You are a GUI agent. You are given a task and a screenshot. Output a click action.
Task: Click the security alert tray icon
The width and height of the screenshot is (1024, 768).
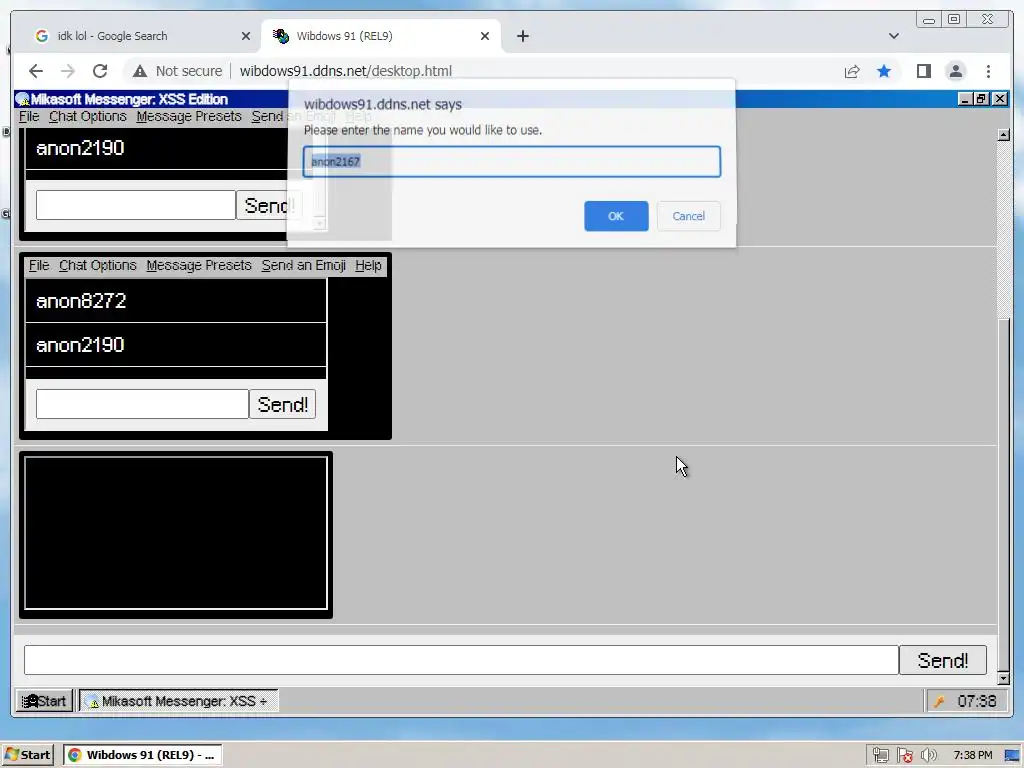point(904,756)
